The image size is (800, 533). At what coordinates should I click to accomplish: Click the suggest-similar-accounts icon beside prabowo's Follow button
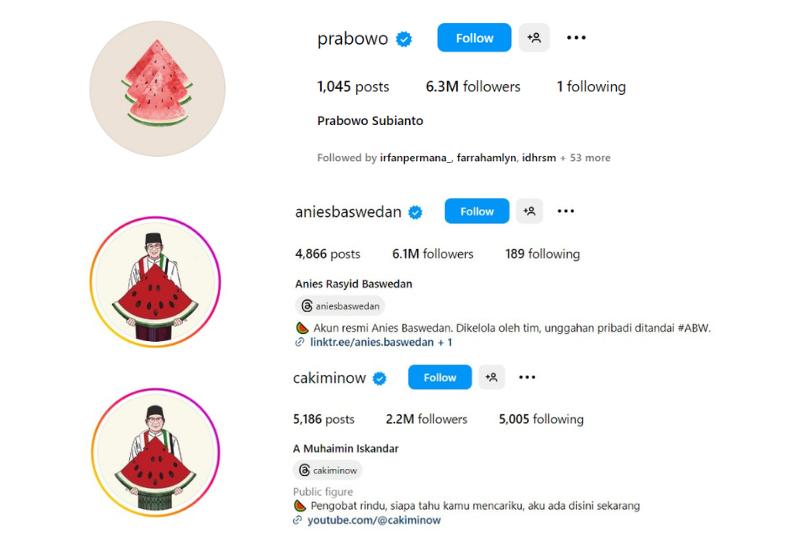pyautogui.click(x=534, y=38)
